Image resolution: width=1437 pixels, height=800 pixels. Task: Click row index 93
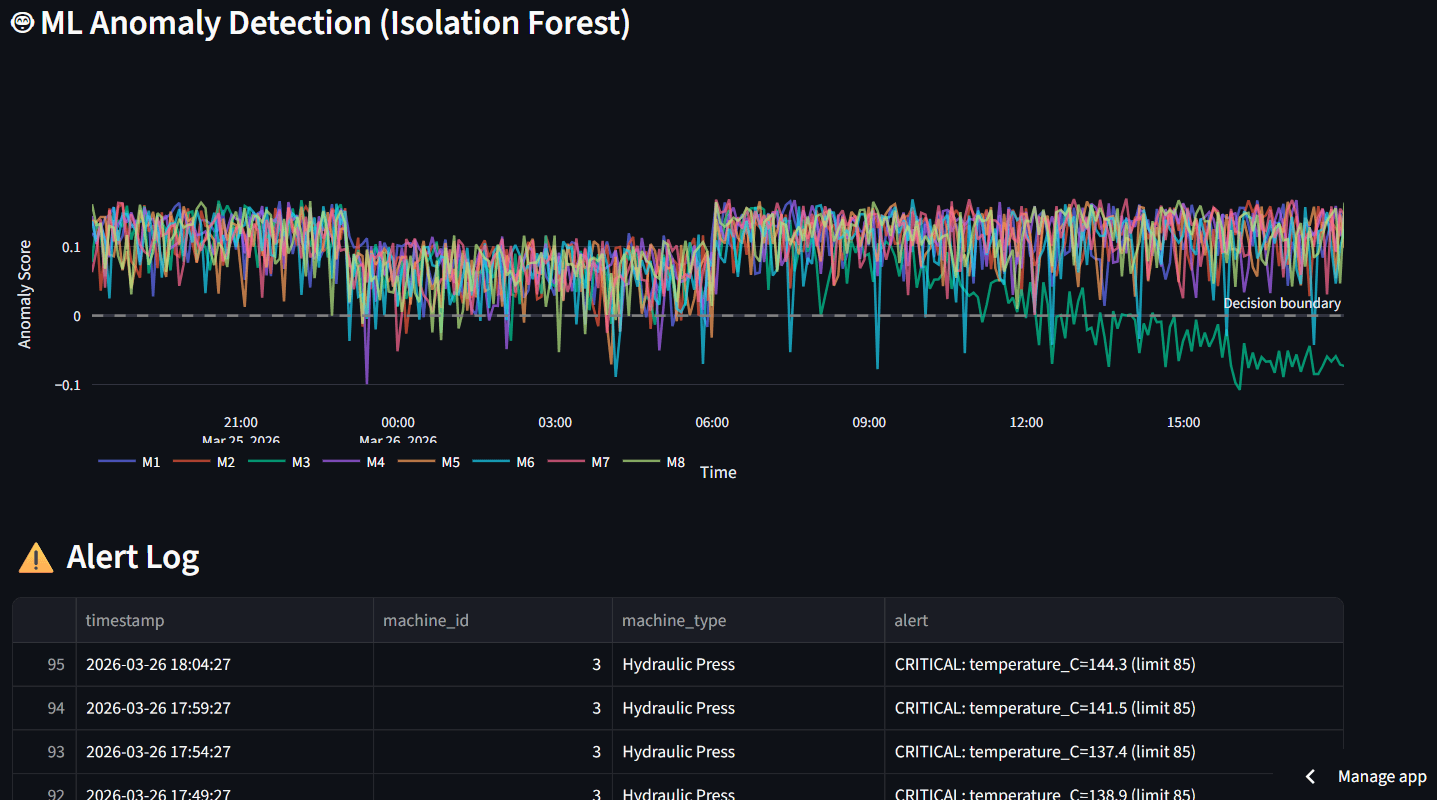pos(44,752)
